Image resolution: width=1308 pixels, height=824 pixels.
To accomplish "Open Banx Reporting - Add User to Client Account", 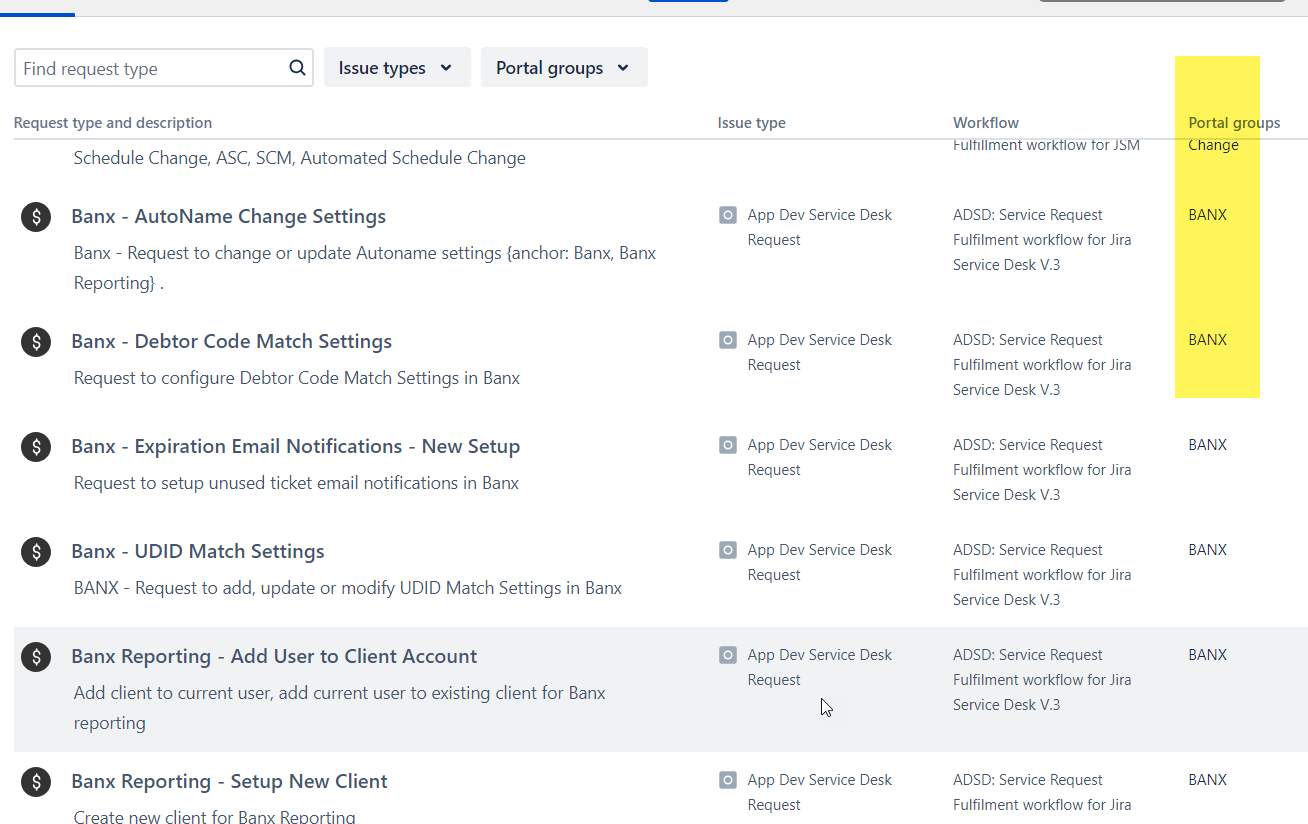I will 274,656.
